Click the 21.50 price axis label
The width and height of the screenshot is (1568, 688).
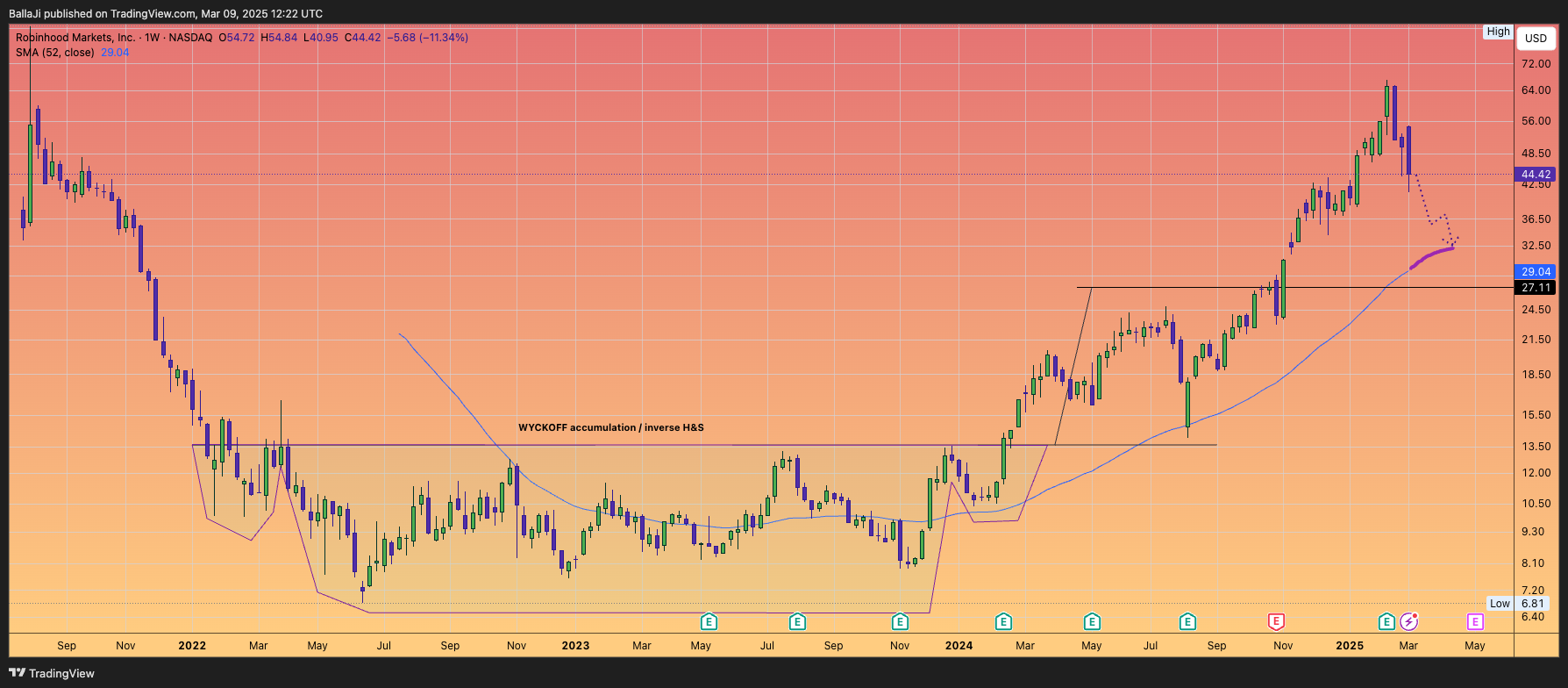1536,340
